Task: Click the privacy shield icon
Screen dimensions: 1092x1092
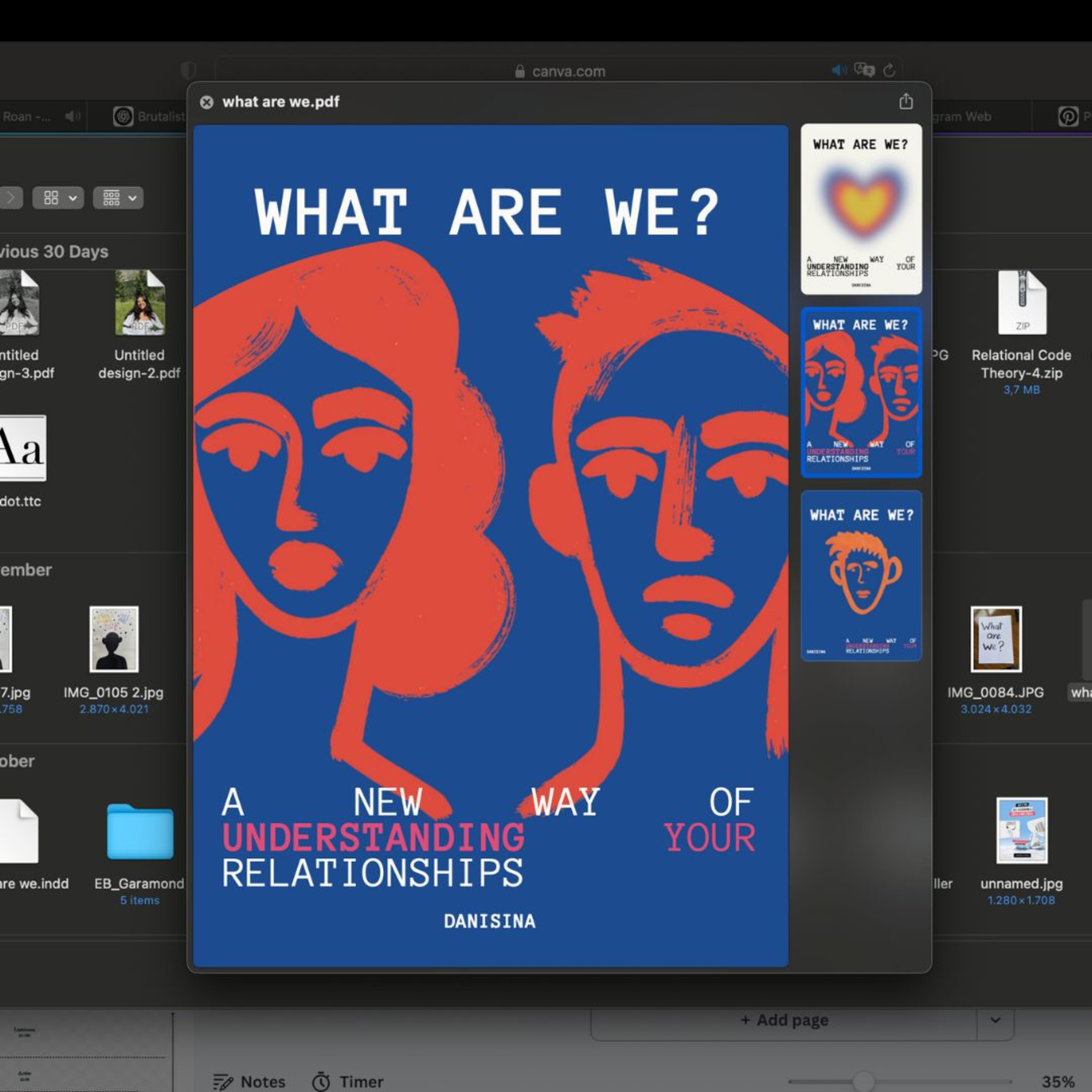Action: pyautogui.click(x=188, y=71)
